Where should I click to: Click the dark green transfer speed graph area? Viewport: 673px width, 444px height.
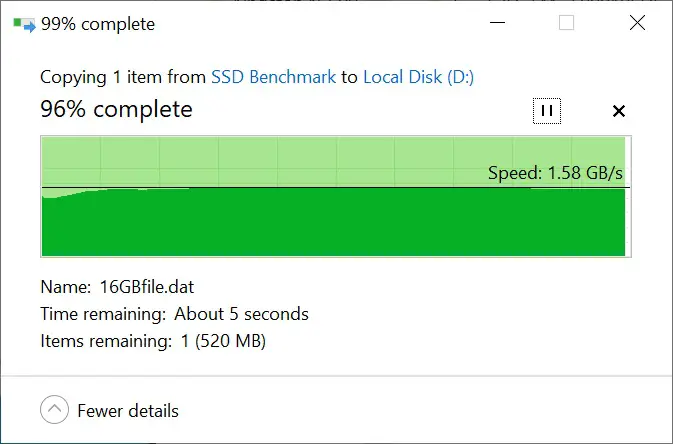333,222
